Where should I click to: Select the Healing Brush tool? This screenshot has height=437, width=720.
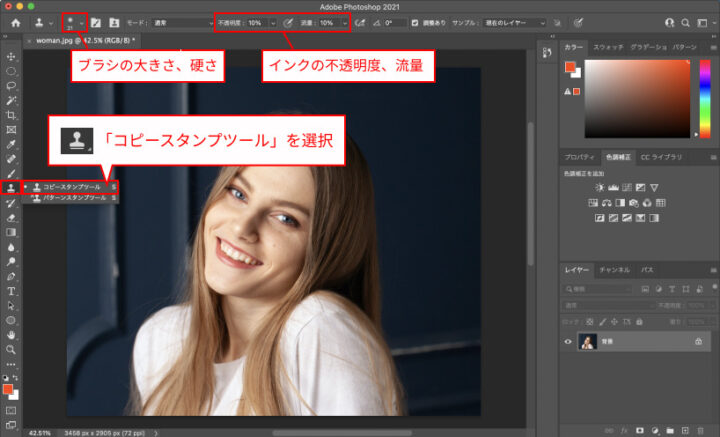[11, 159]
